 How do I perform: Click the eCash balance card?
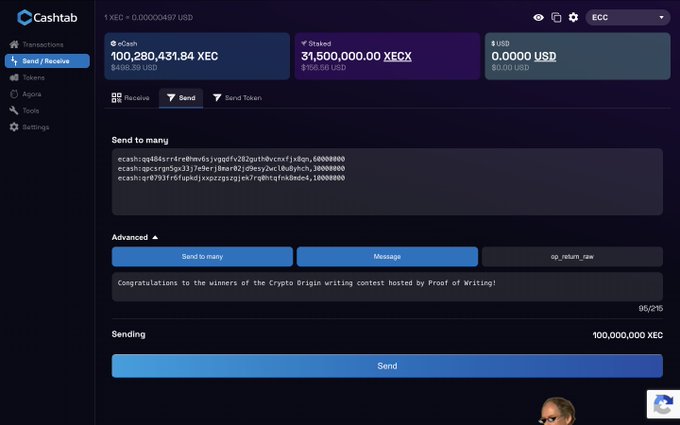coord(197,56)
